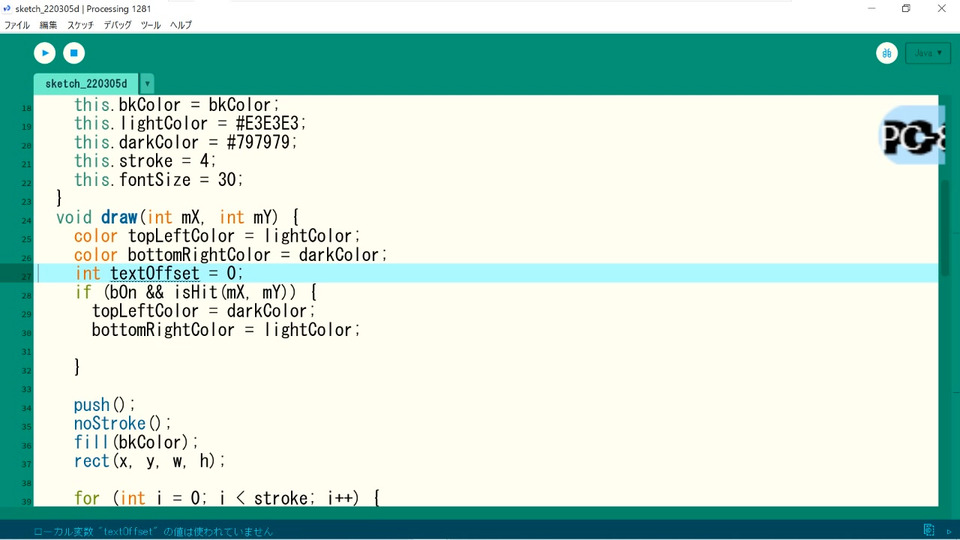The image size is (960, 540).
Task: Select the sketch_220305d tab
Action: (x=86, y=83)
